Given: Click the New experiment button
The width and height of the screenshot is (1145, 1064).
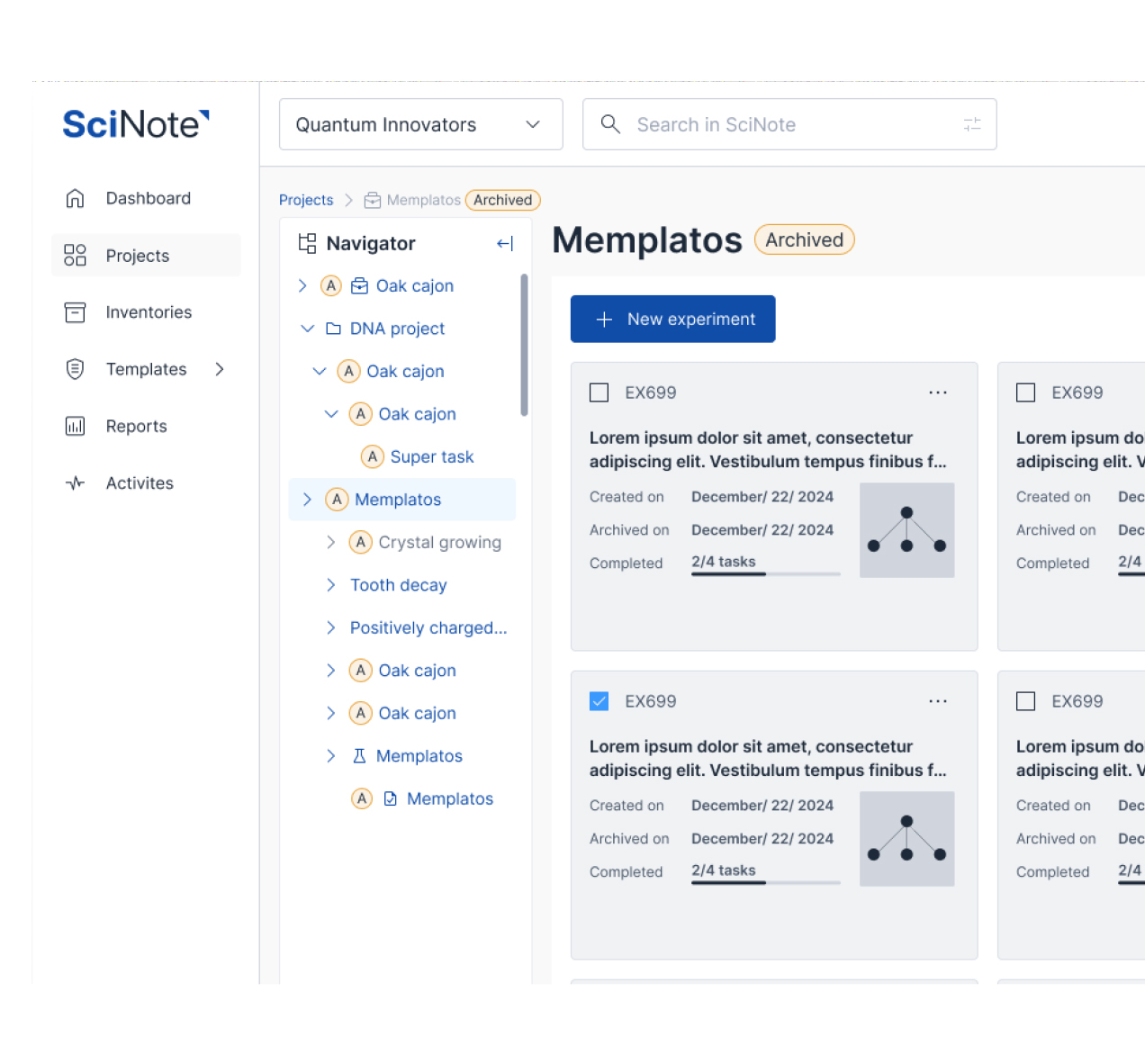Looking at the screenshot, I should pos(672,319).
